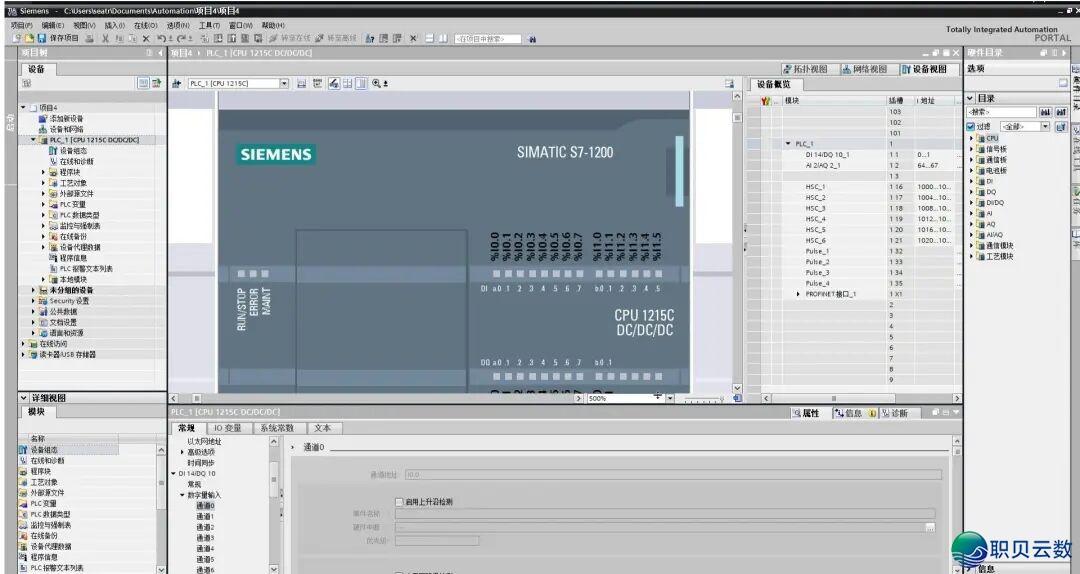Viewport: 1080px width, 574px height.
Task: Click the new project toolbar icon
Action: pos(17,39)
